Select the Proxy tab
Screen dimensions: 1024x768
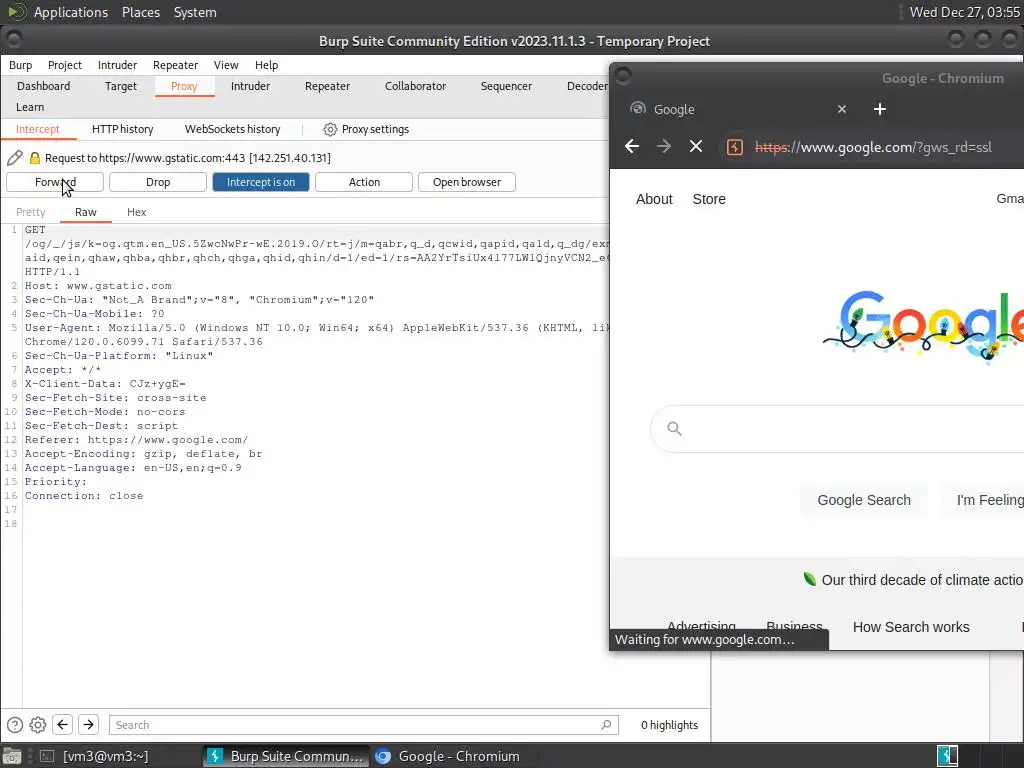pos(184,86)
